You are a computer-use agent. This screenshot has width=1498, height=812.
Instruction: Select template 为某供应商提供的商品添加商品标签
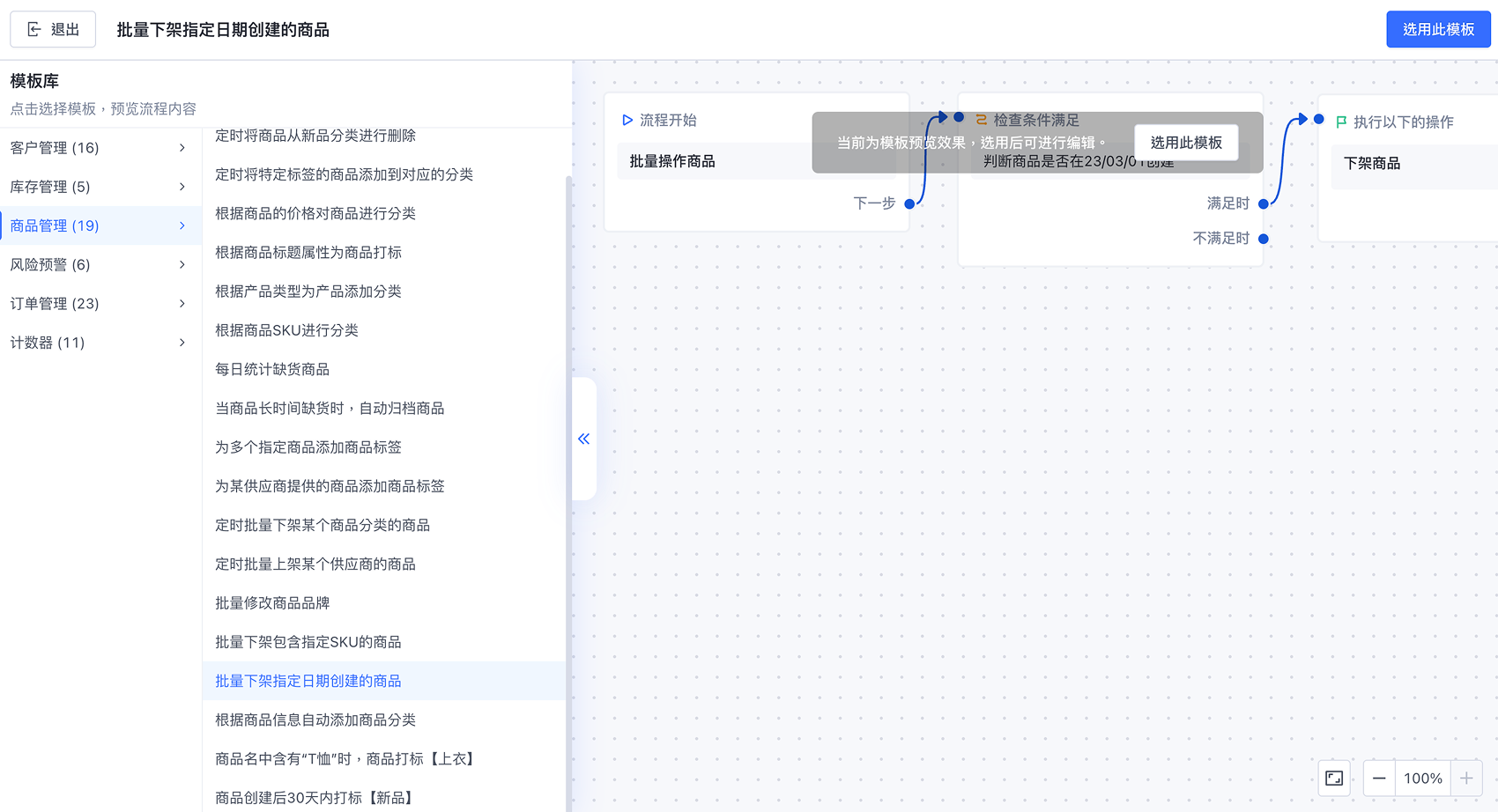point(384,486)
